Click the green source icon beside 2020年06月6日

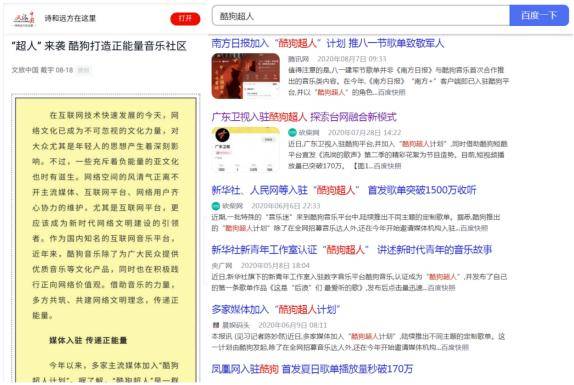(216, 206)
